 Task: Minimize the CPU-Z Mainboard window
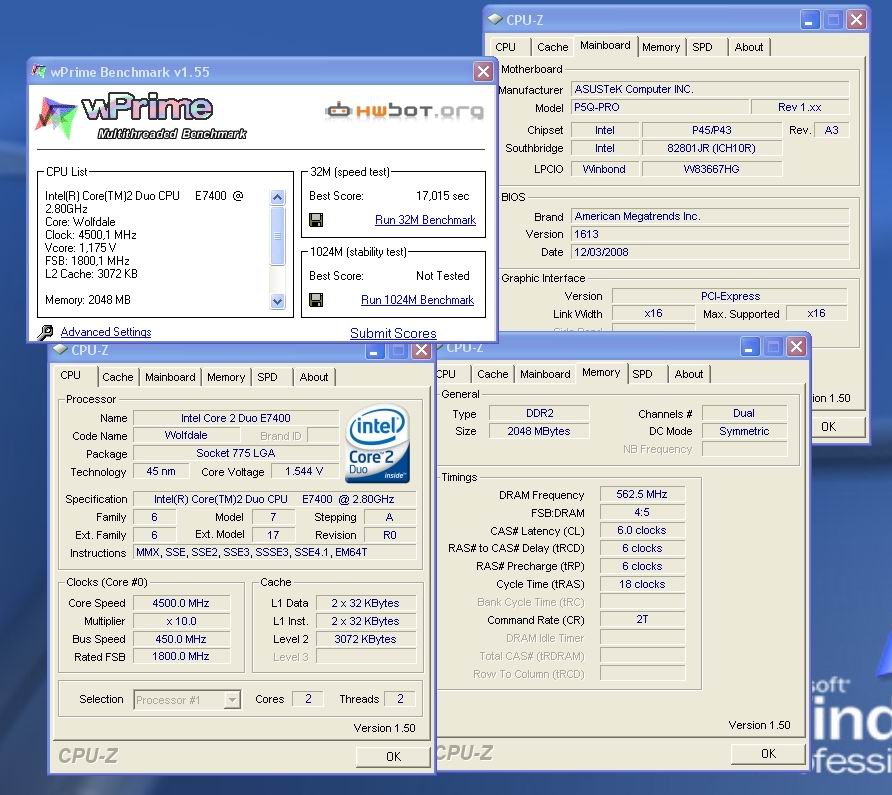coord(809,20)
